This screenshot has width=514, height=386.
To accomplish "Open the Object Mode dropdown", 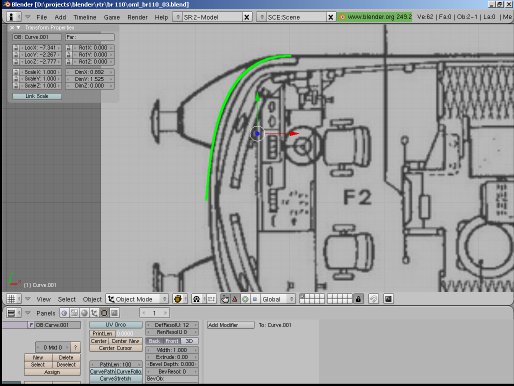I will (137, 299).
